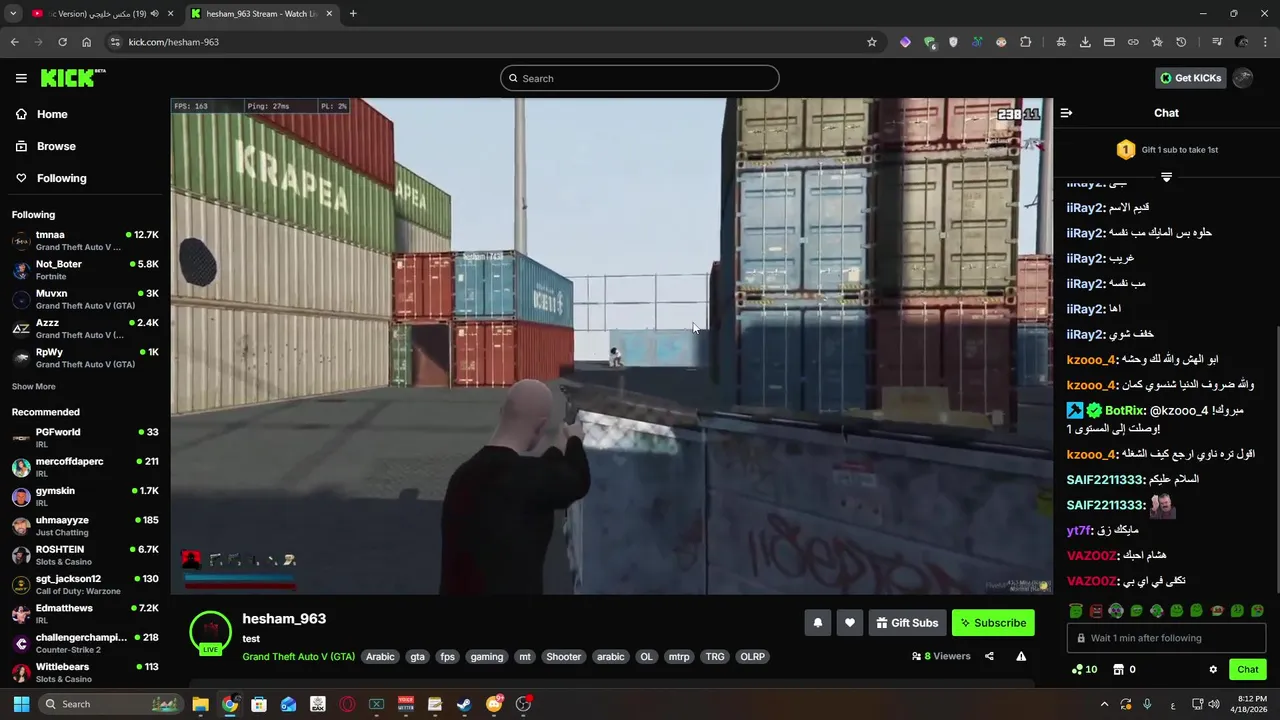The width and height of the screenshot is (1280, 720).
Task: Open browser downloads icon
Action: click(1085, 42)
